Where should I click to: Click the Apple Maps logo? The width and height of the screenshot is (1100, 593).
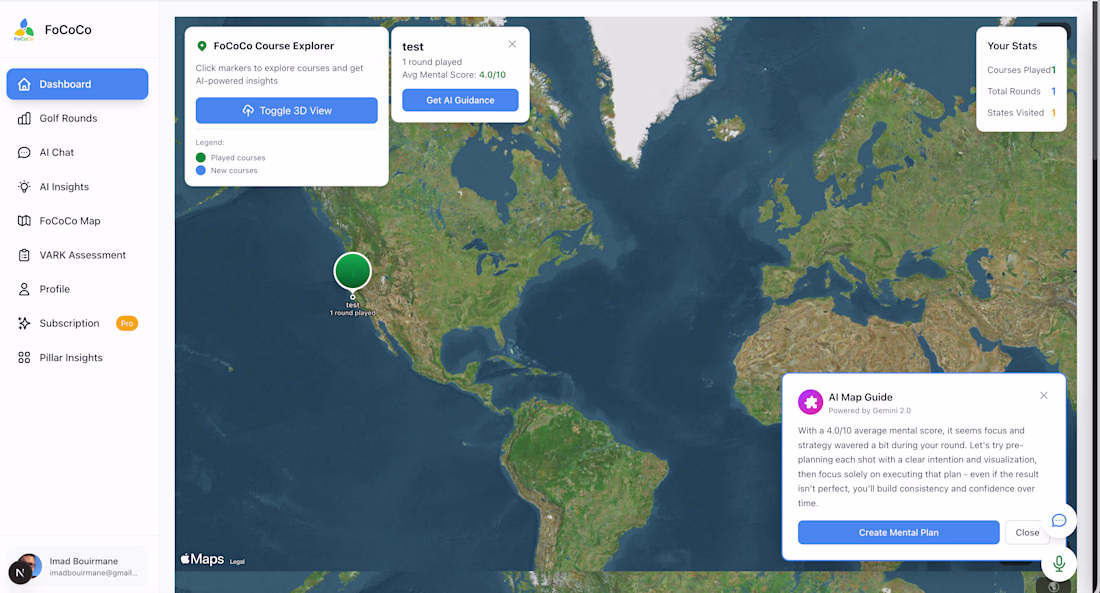click(x=202, y=559)
